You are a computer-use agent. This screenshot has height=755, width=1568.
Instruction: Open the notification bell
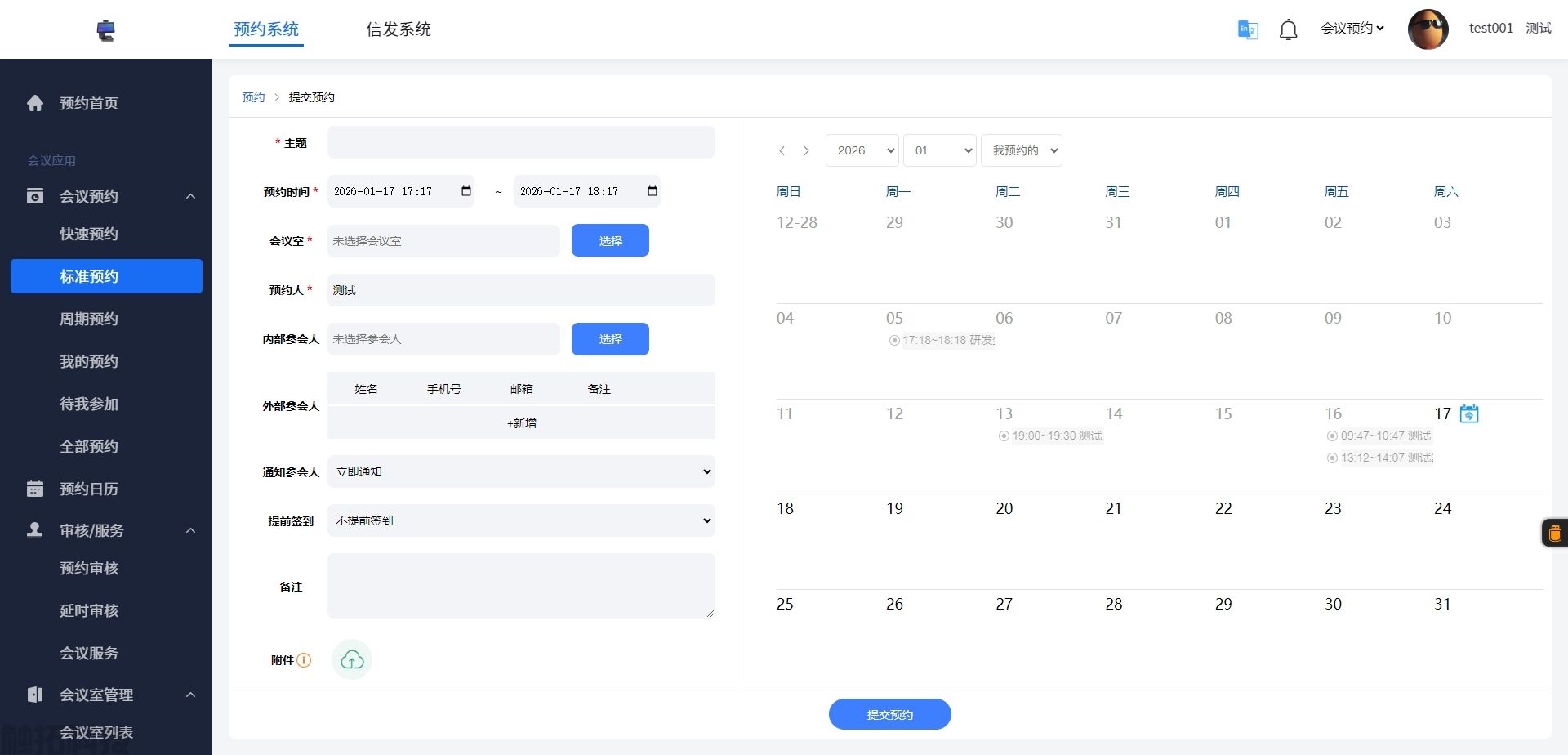tap(1288, 29)
